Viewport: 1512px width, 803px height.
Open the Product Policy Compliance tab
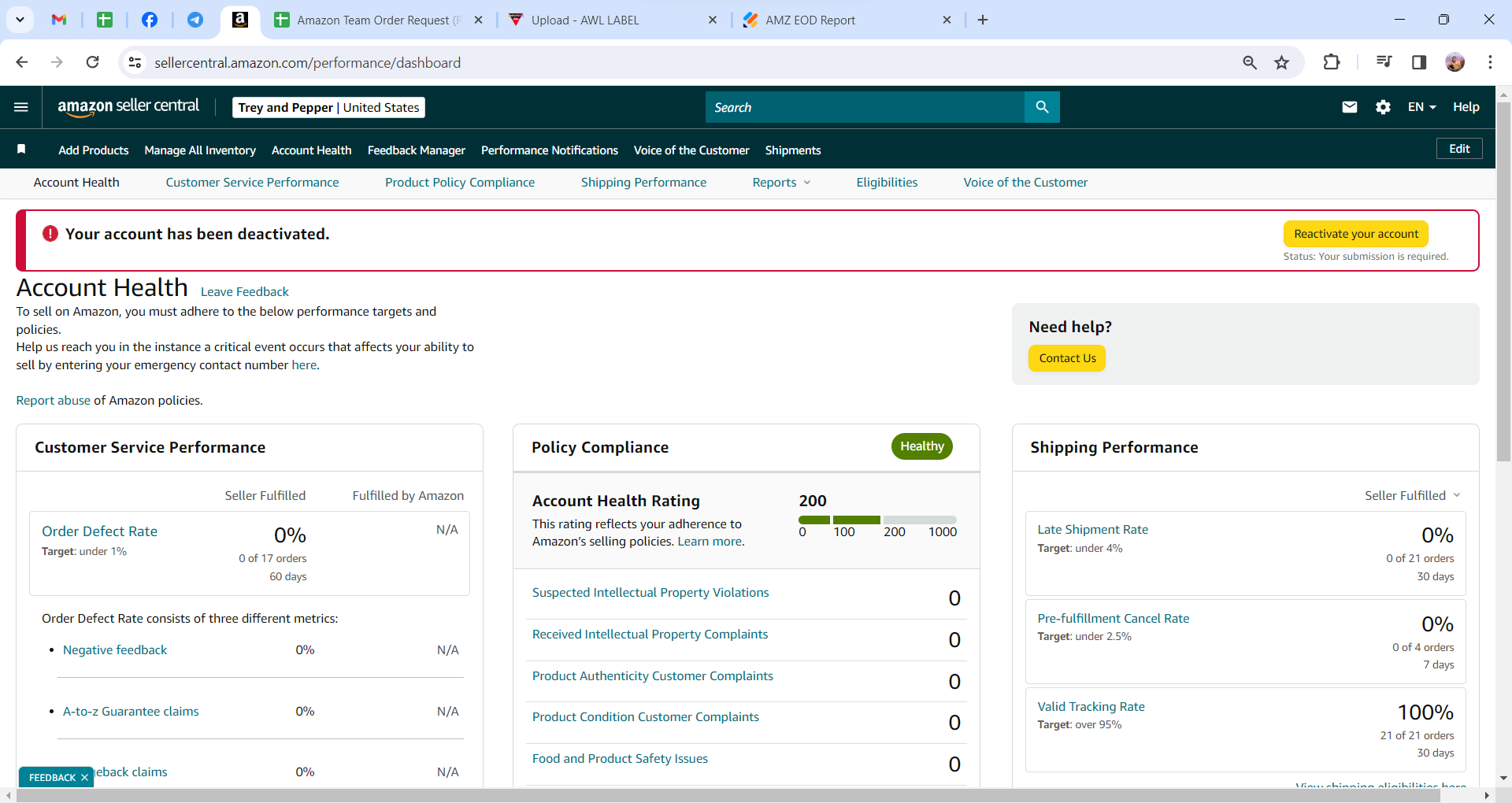point(460,183)
